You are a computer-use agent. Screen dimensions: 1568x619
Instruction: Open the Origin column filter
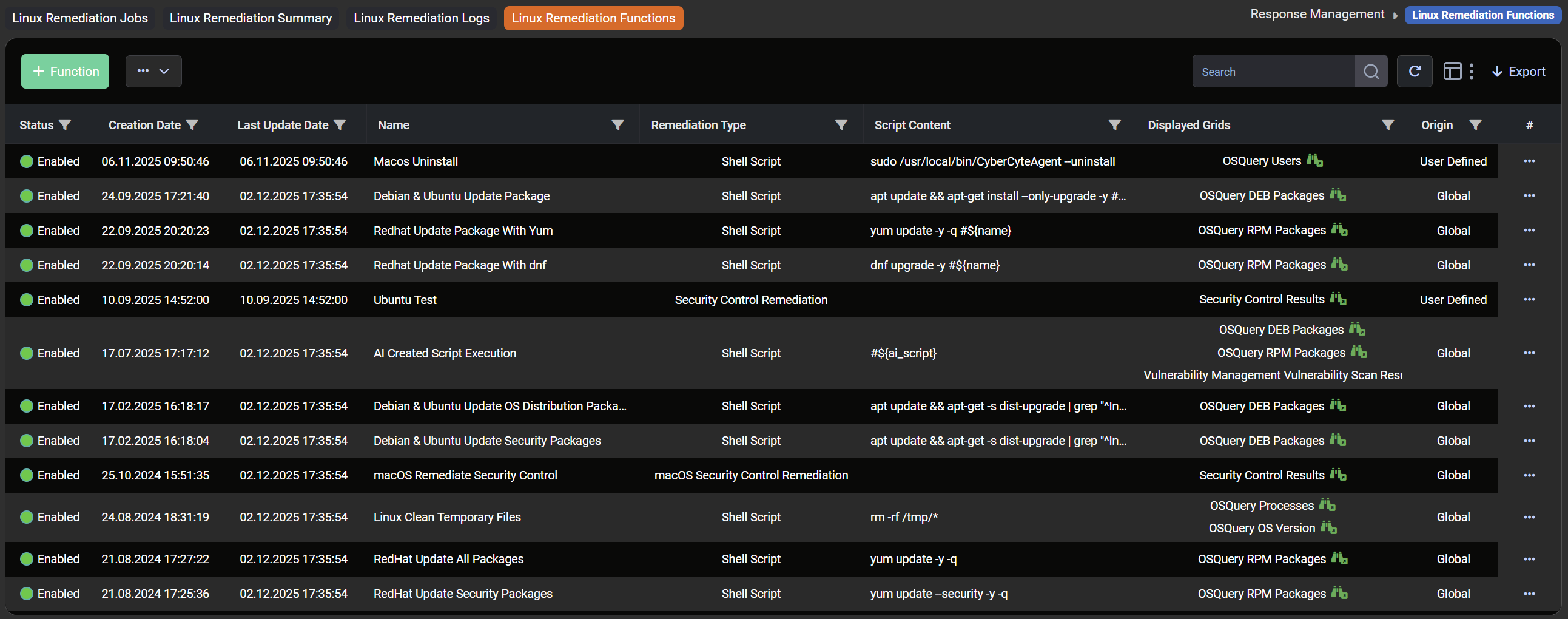click(x=1475, y=125)
